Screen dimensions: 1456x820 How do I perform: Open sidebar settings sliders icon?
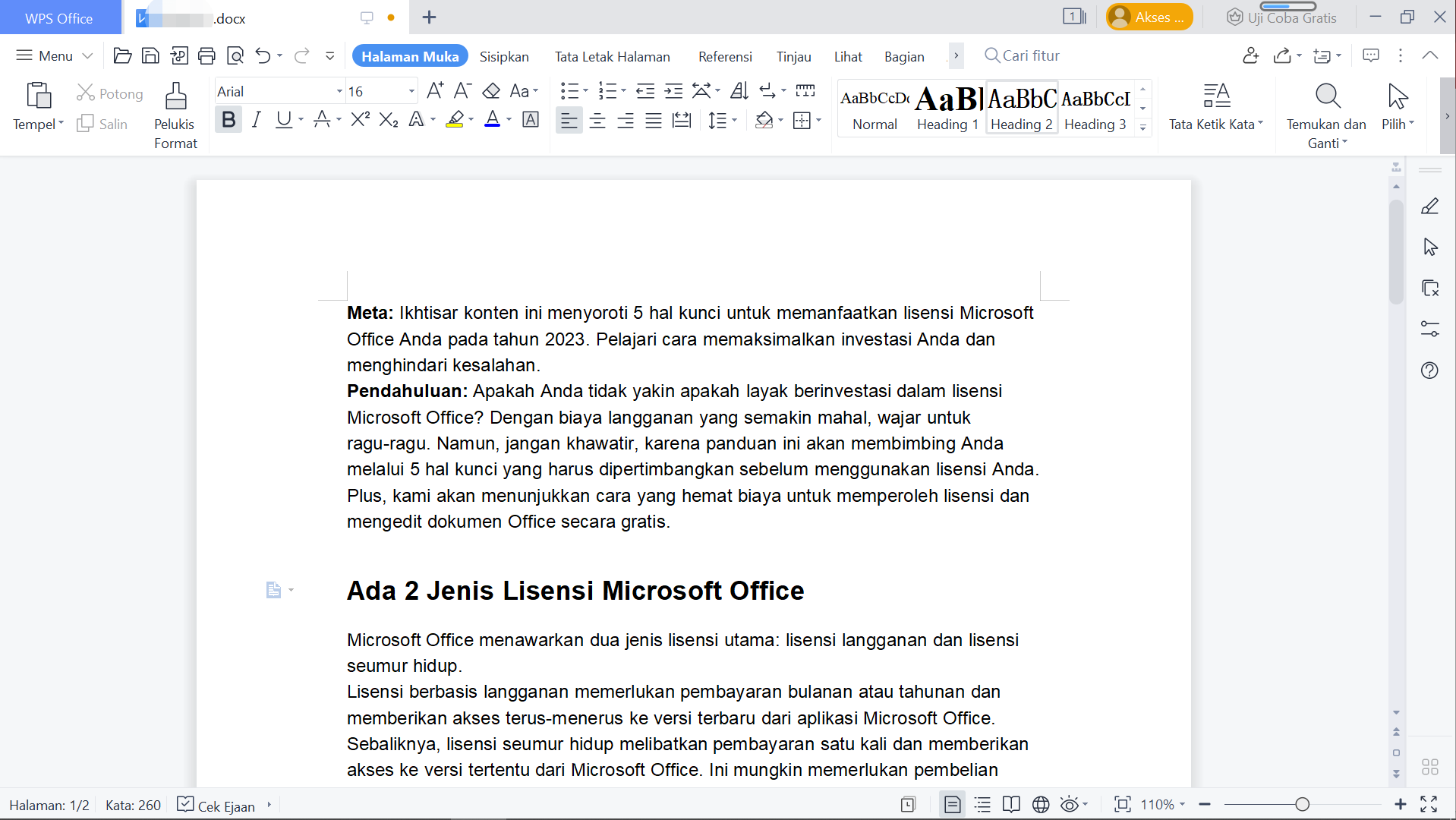[1429, 329]
